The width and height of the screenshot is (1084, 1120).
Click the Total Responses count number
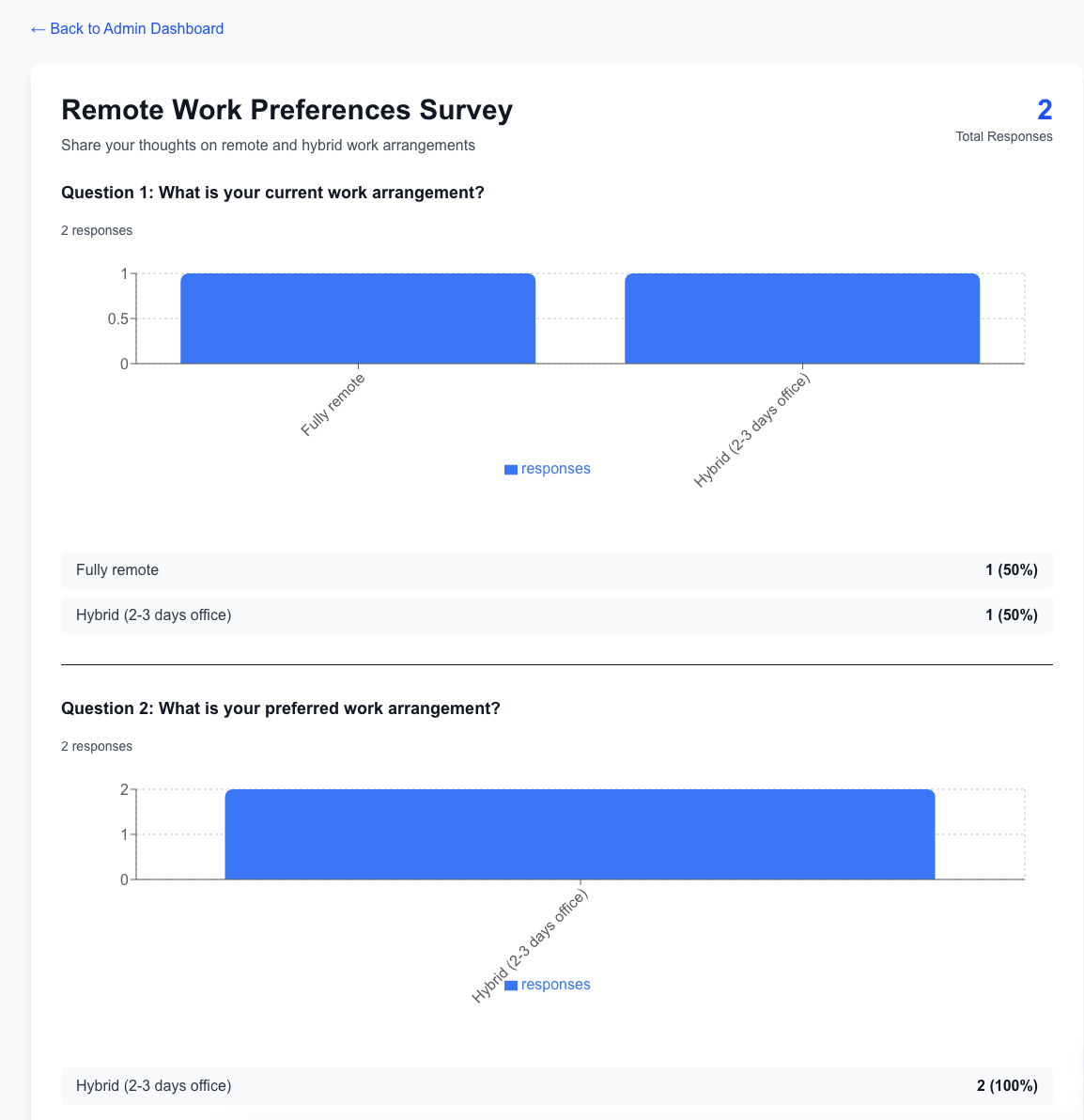(x=1045, y=110)
